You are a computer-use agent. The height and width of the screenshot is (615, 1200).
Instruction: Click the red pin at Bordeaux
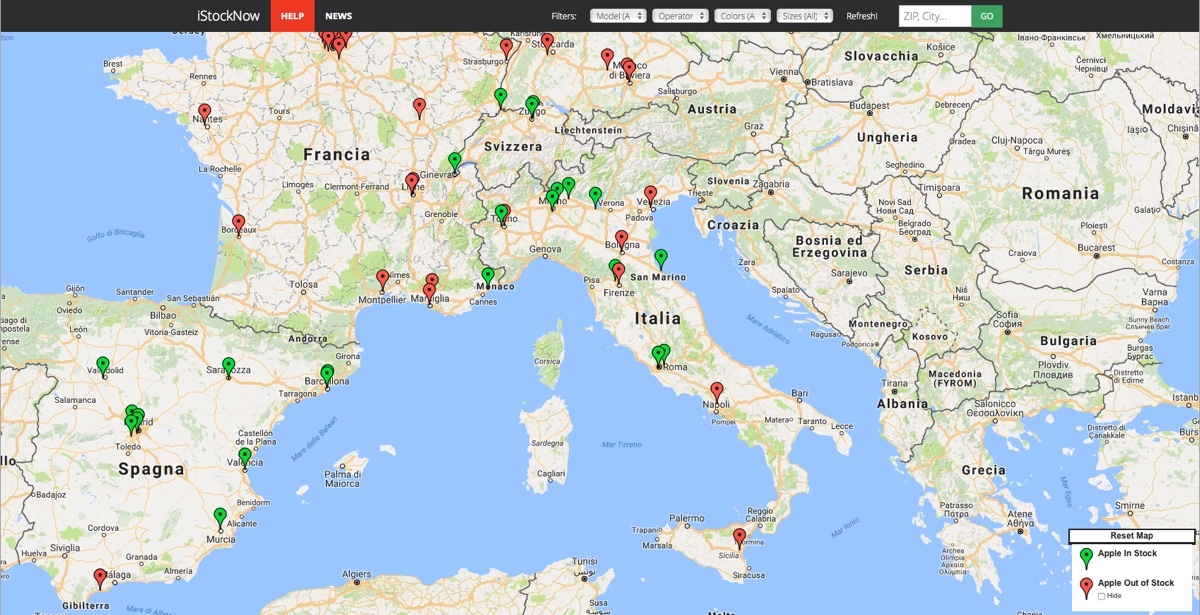(238, 224)
